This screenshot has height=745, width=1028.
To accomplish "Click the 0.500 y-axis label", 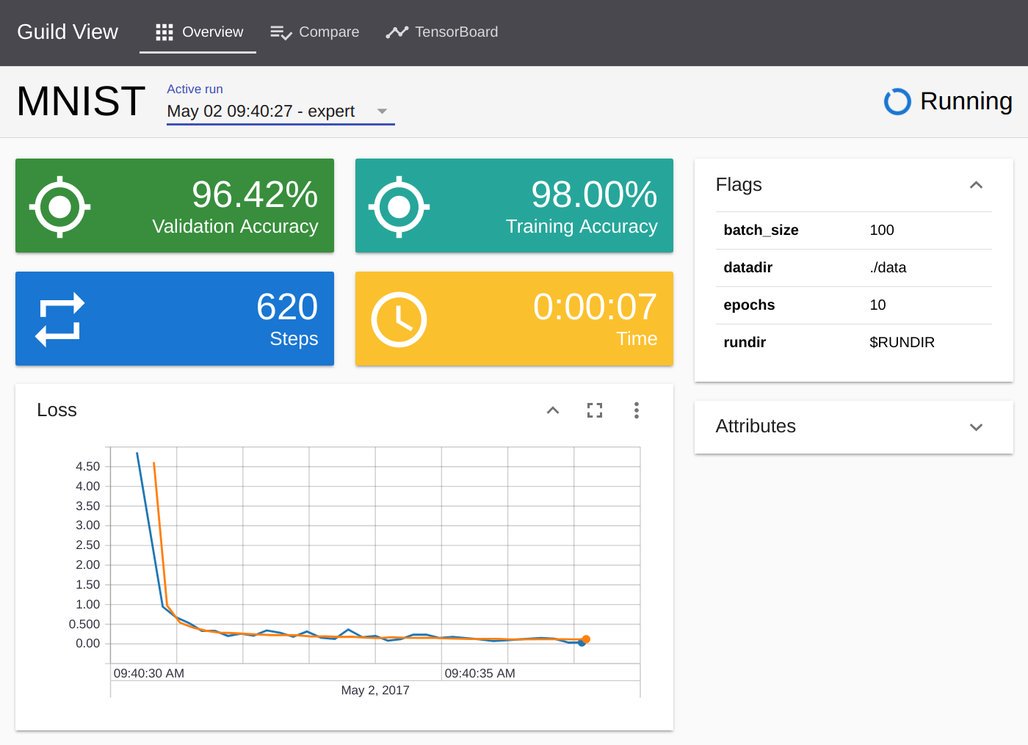I will pyautogui.click(x=85, y=624).
